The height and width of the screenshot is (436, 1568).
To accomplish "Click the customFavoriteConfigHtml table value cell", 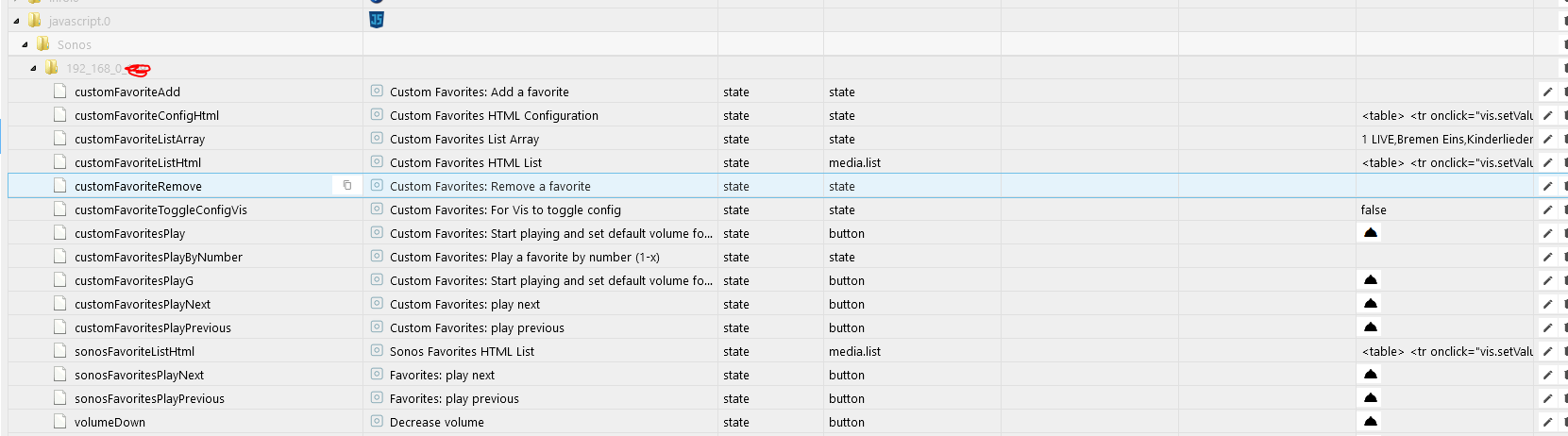I will coord(1446,115).
